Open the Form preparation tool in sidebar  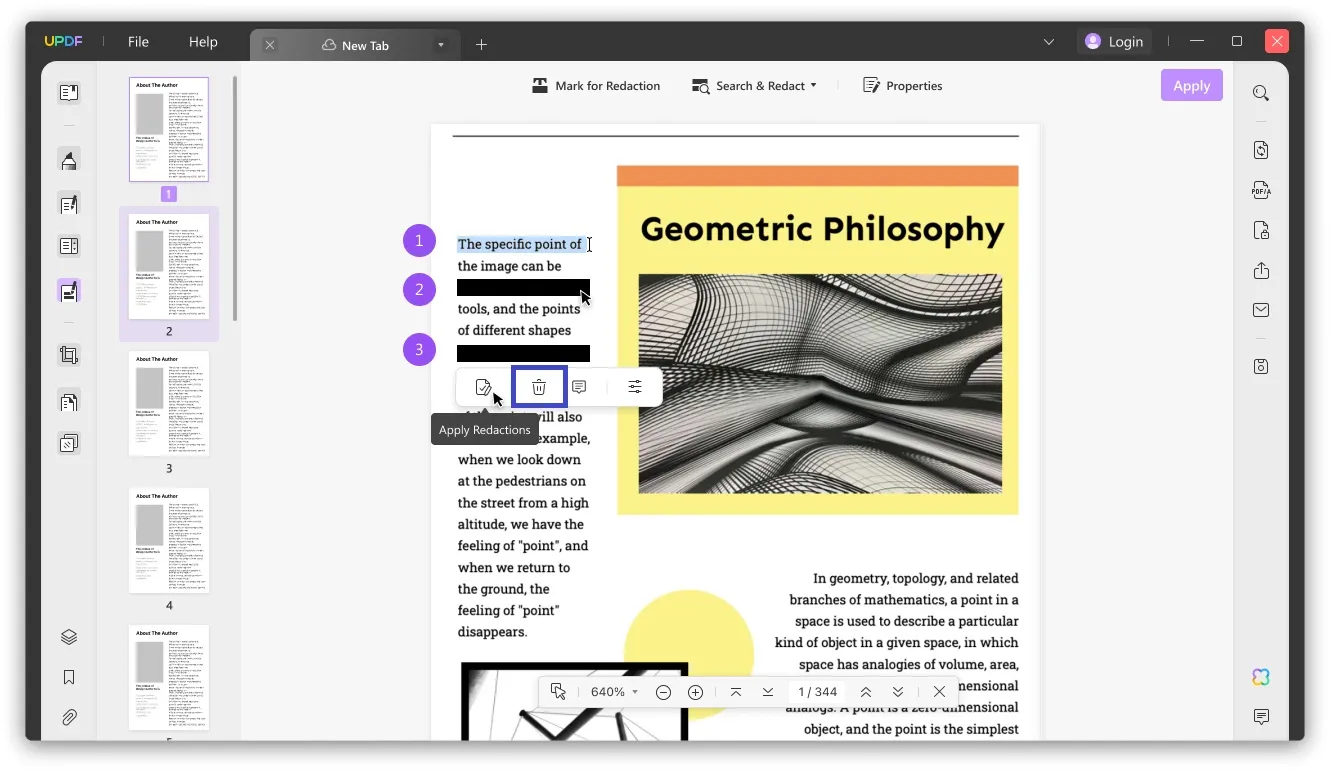[69, 246]
